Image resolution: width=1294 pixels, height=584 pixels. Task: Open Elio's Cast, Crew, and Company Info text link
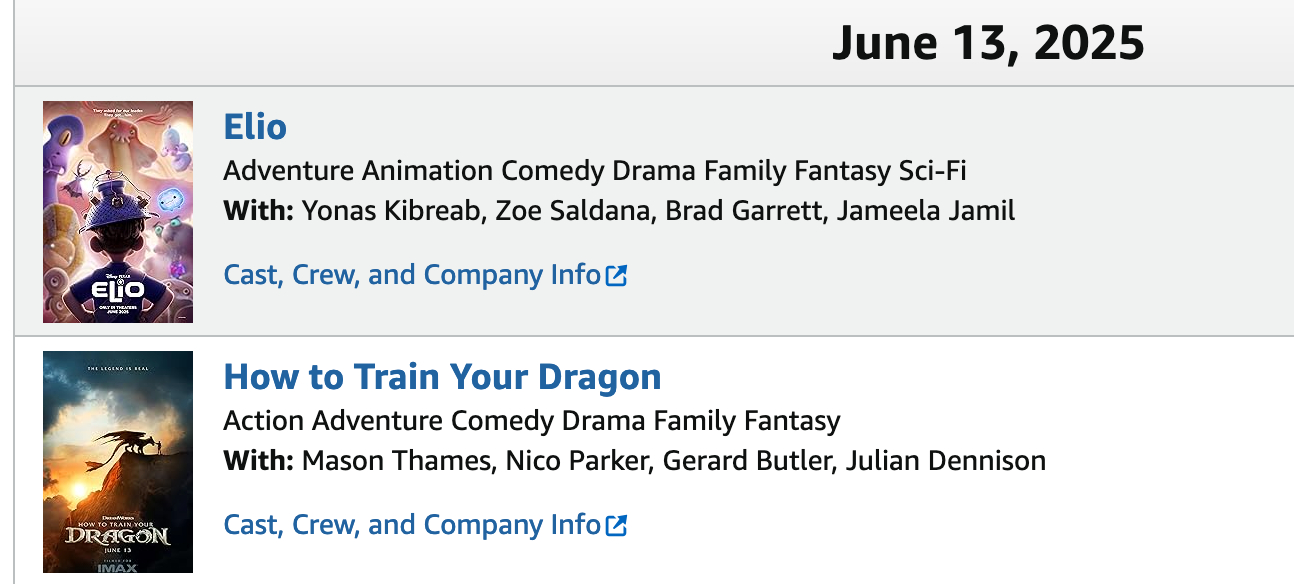coord(412,275)
